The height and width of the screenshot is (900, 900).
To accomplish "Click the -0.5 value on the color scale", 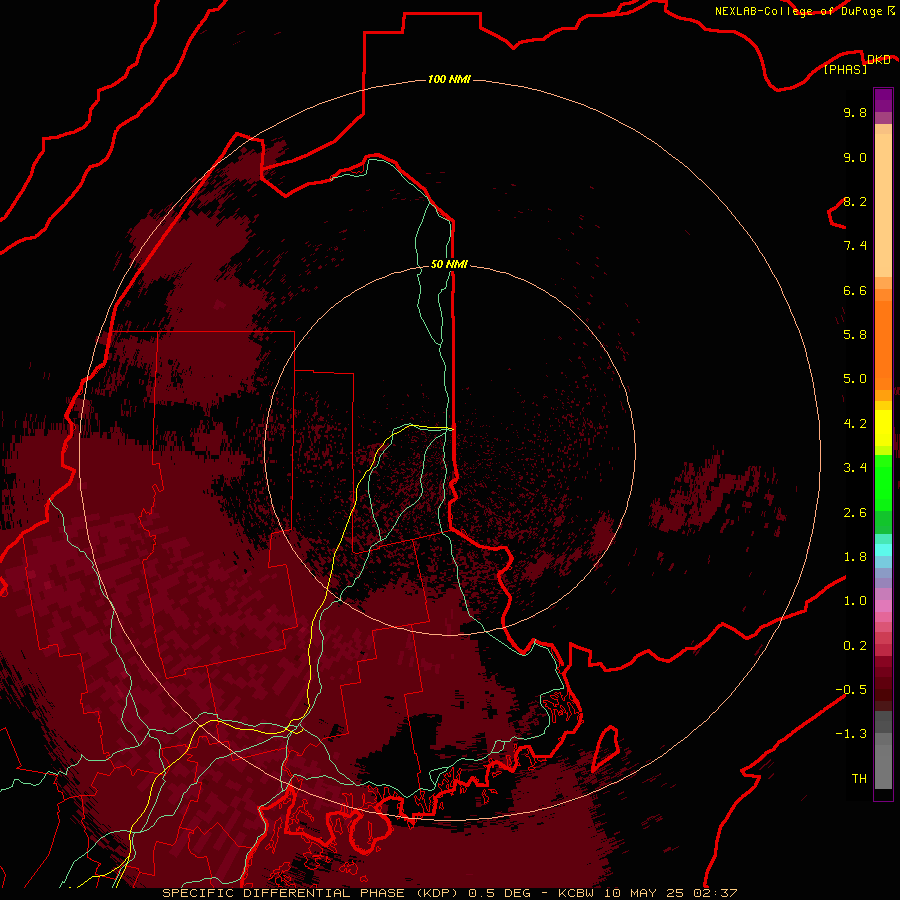I will (851, 690).
